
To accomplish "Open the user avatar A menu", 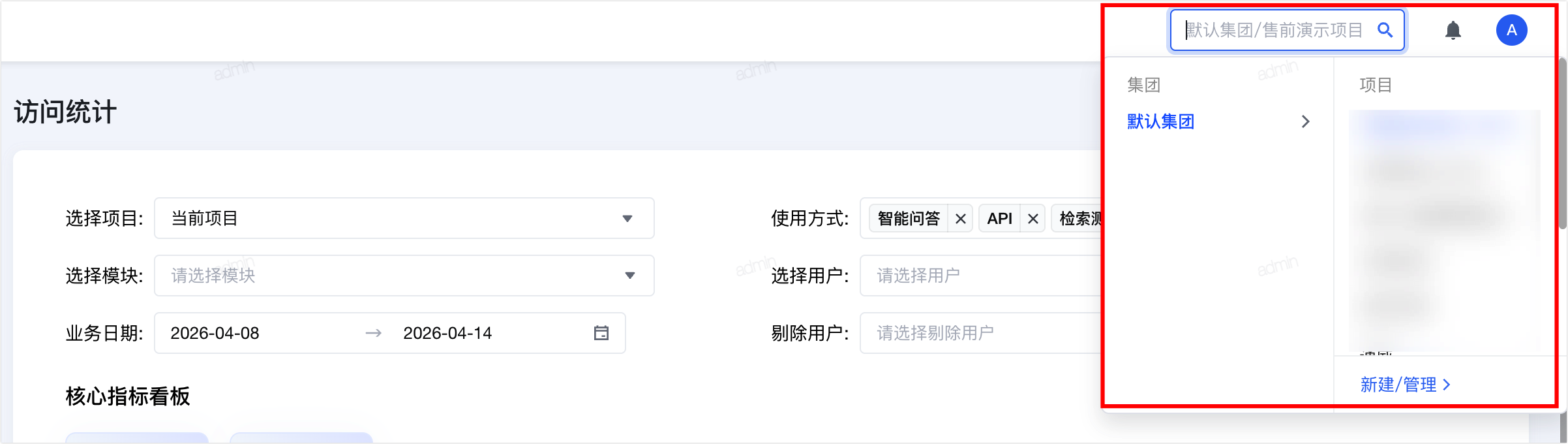I will click(1511, 30).
